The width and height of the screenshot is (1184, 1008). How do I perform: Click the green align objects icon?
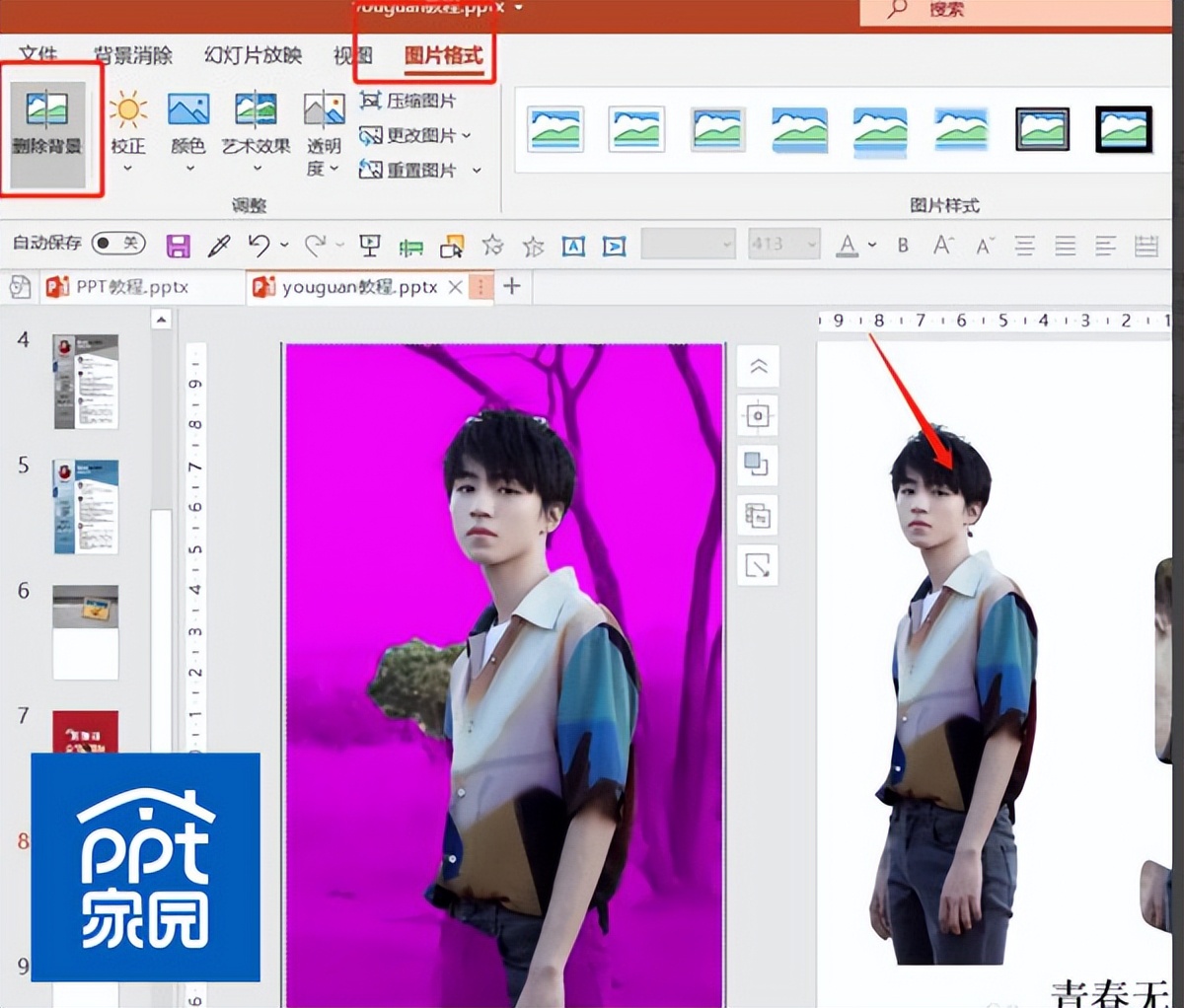point(410,247)
